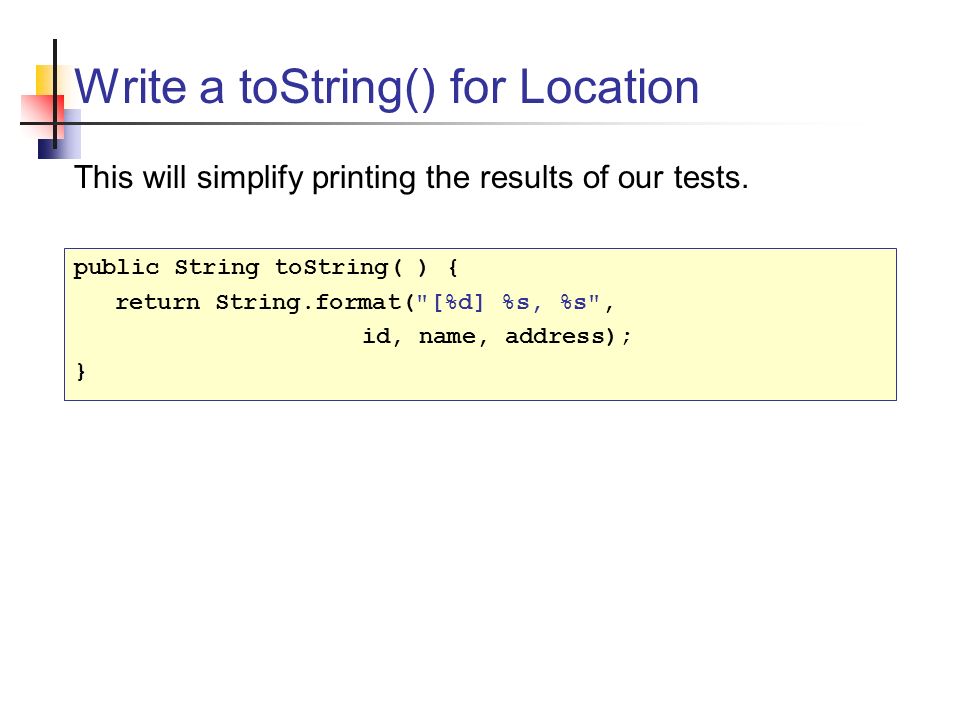Viewport: 960px width, 720px height.
Task: Click the 'id,' argument in code
Action: (382, 336)
